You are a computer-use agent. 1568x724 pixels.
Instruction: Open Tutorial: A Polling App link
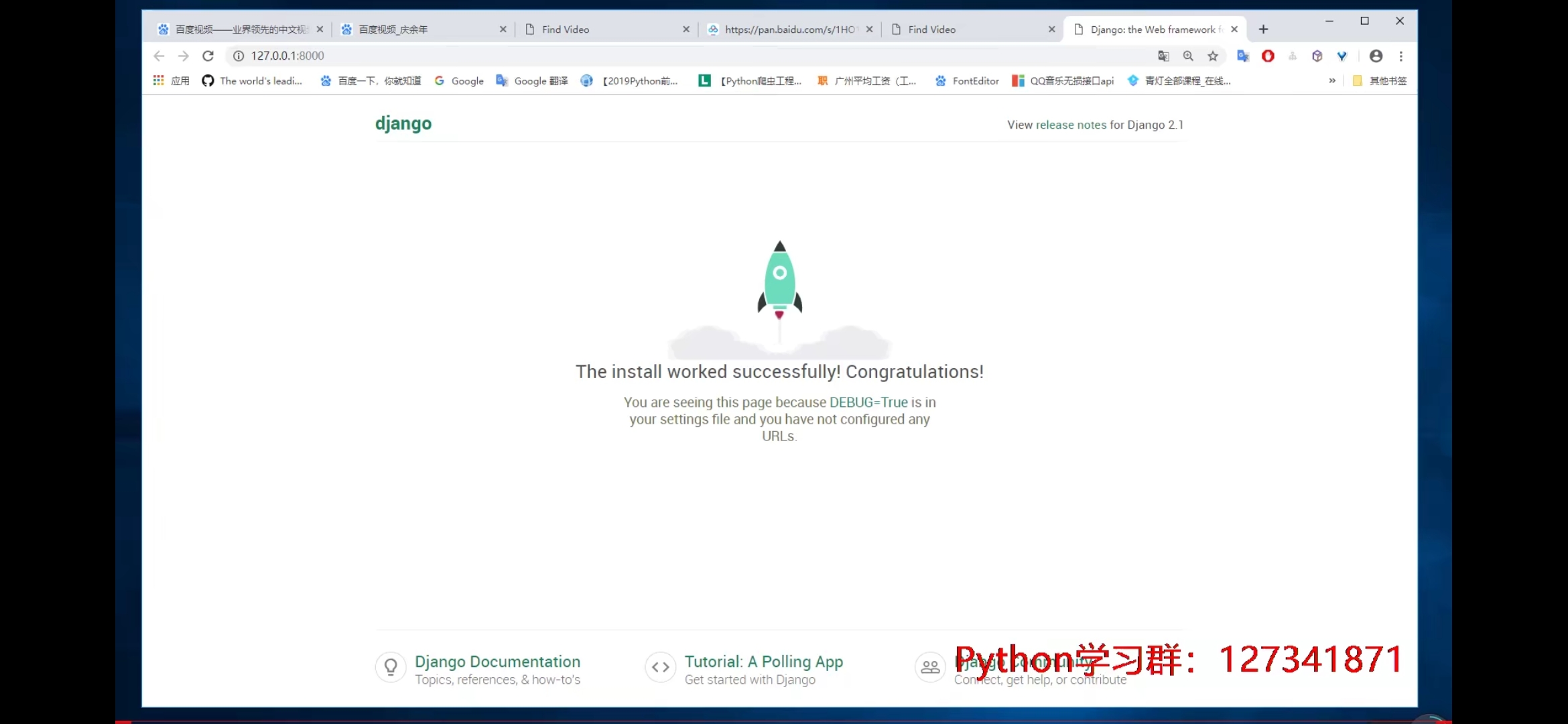(x=764, y=662)
